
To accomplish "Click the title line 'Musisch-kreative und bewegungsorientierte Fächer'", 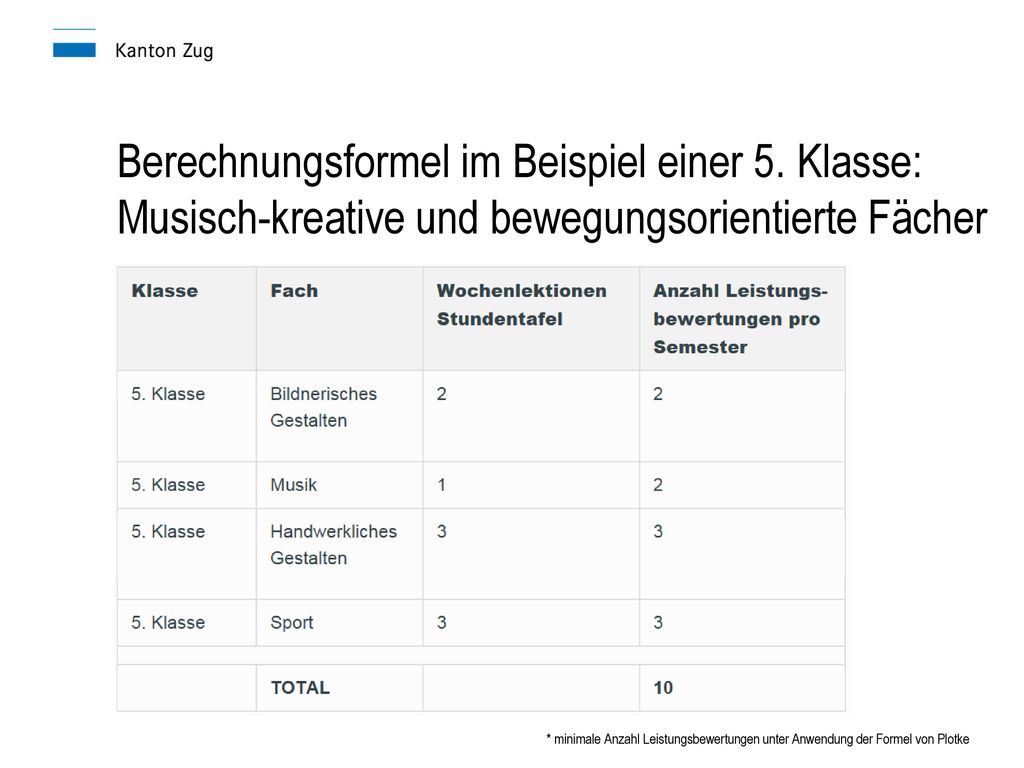I will tap(552, 217).
